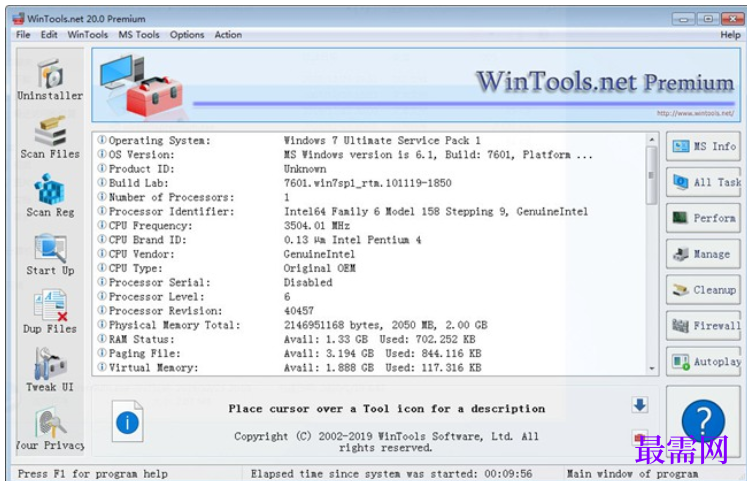Screen dimensions: 747x481
Task: Select the RAM Status row
Action: pos(369,340)
